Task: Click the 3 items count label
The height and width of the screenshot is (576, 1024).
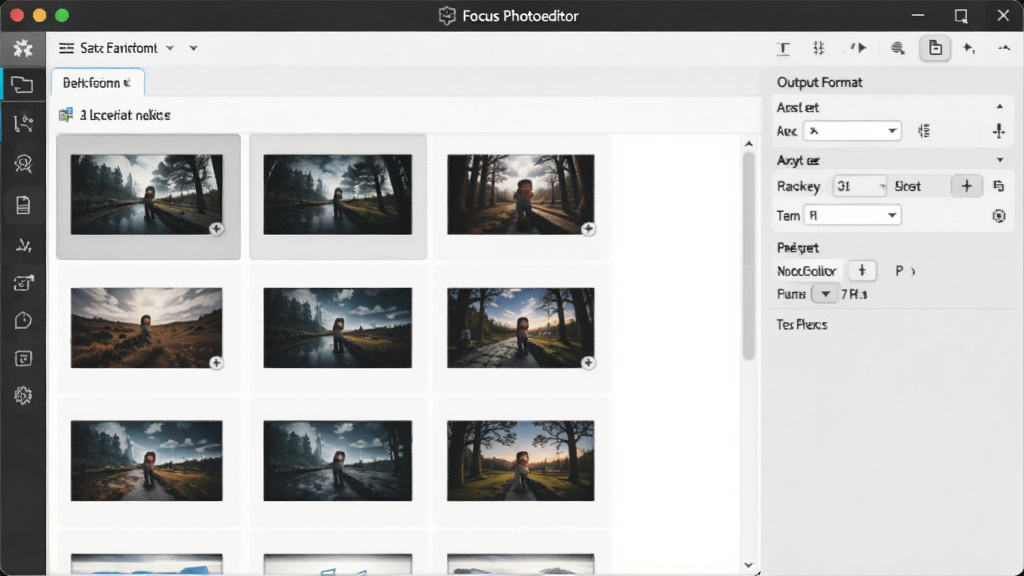Action: pos(125,115)
